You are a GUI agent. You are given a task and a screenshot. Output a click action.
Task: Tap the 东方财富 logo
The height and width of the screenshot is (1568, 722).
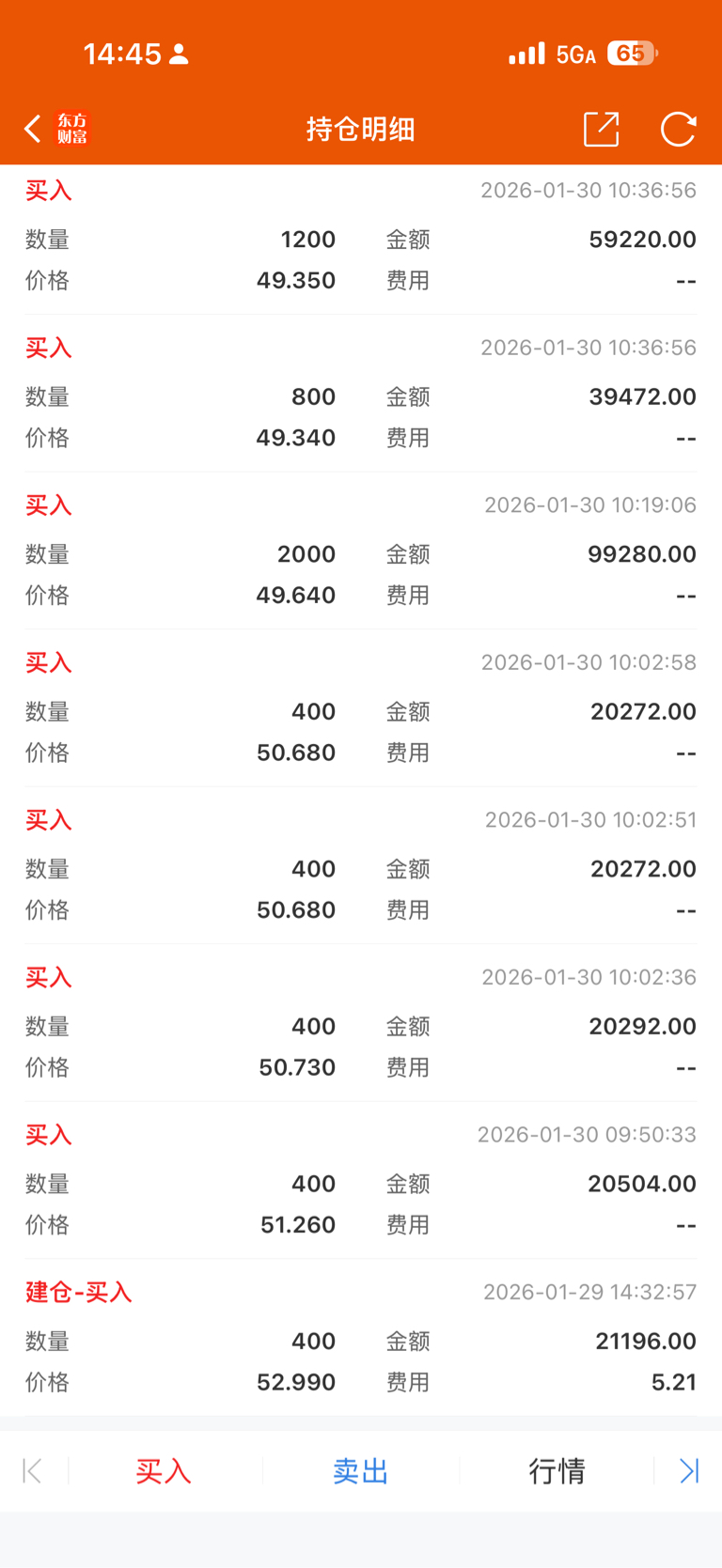point(72,129)
